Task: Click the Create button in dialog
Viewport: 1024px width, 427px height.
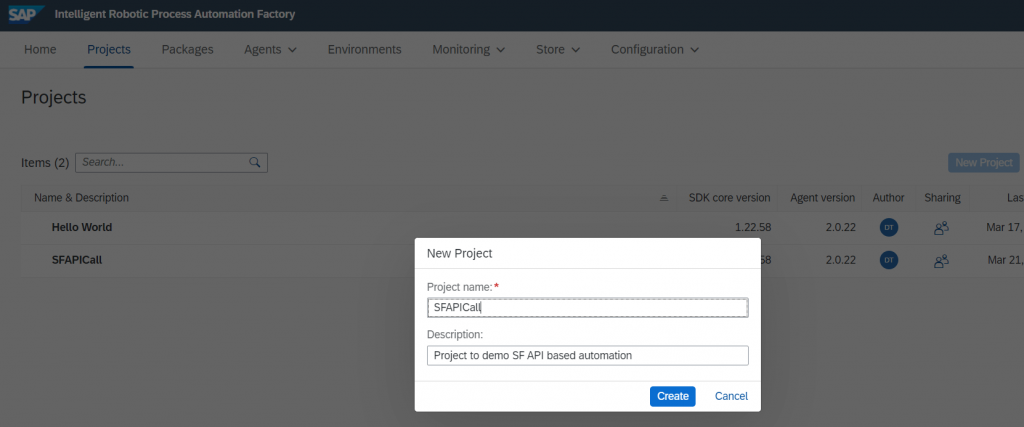Action: coord(673,396)
